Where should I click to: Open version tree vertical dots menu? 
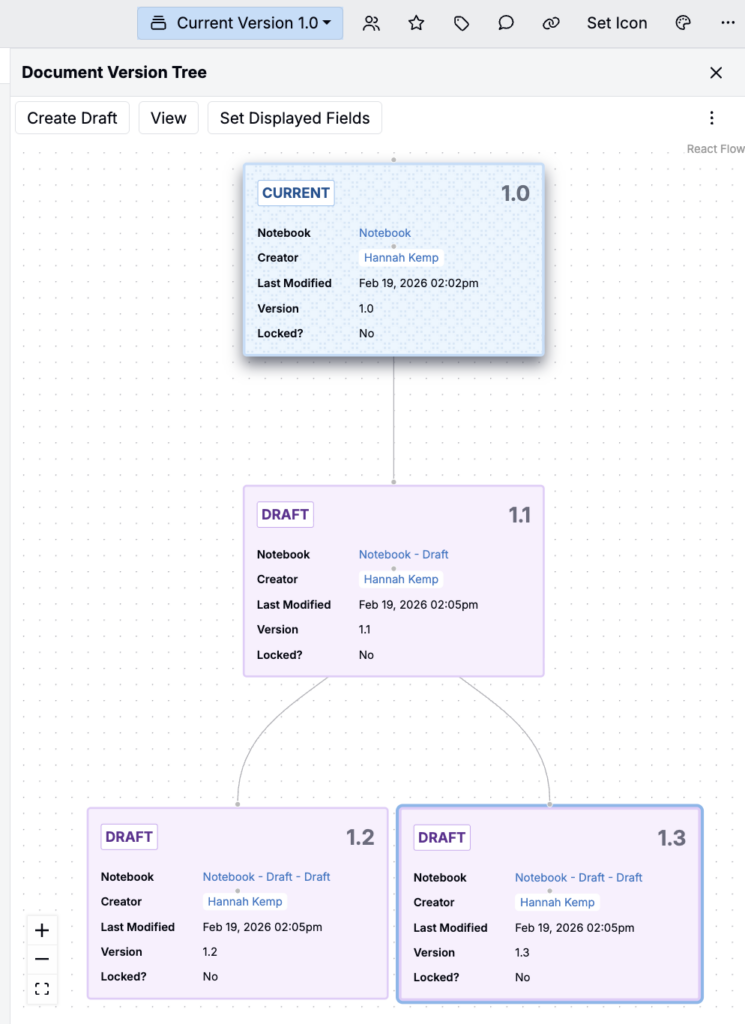pos(712,118)
